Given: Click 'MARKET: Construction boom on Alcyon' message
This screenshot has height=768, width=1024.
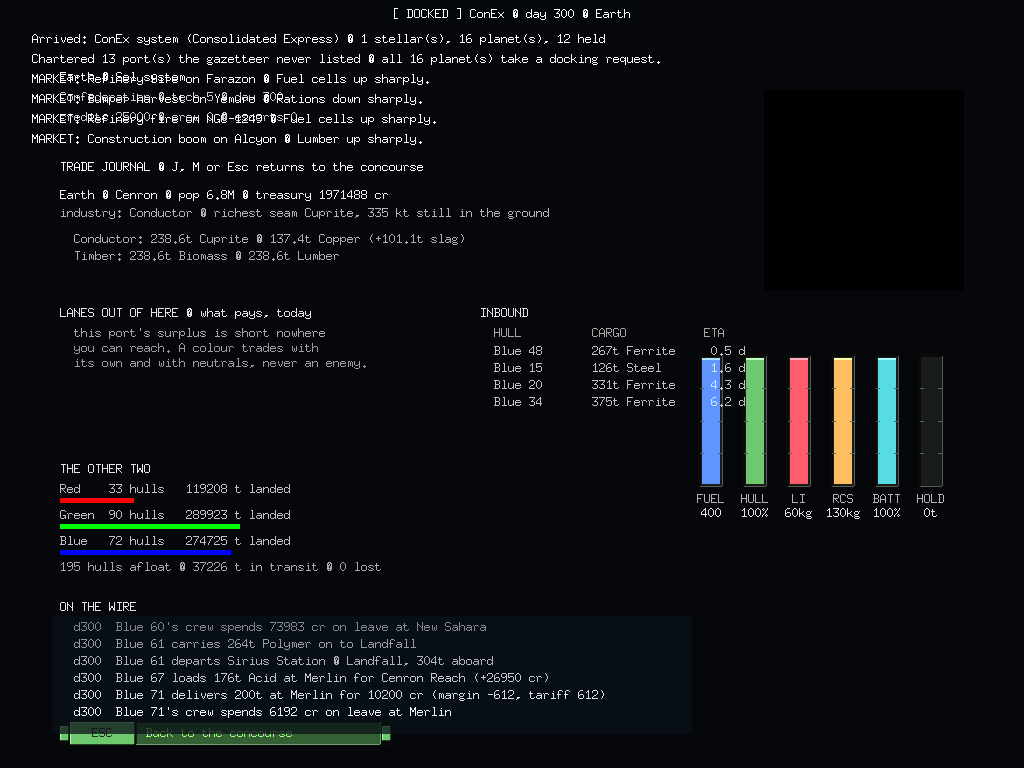Looking at the screenshot, I should tap(227, 139).
